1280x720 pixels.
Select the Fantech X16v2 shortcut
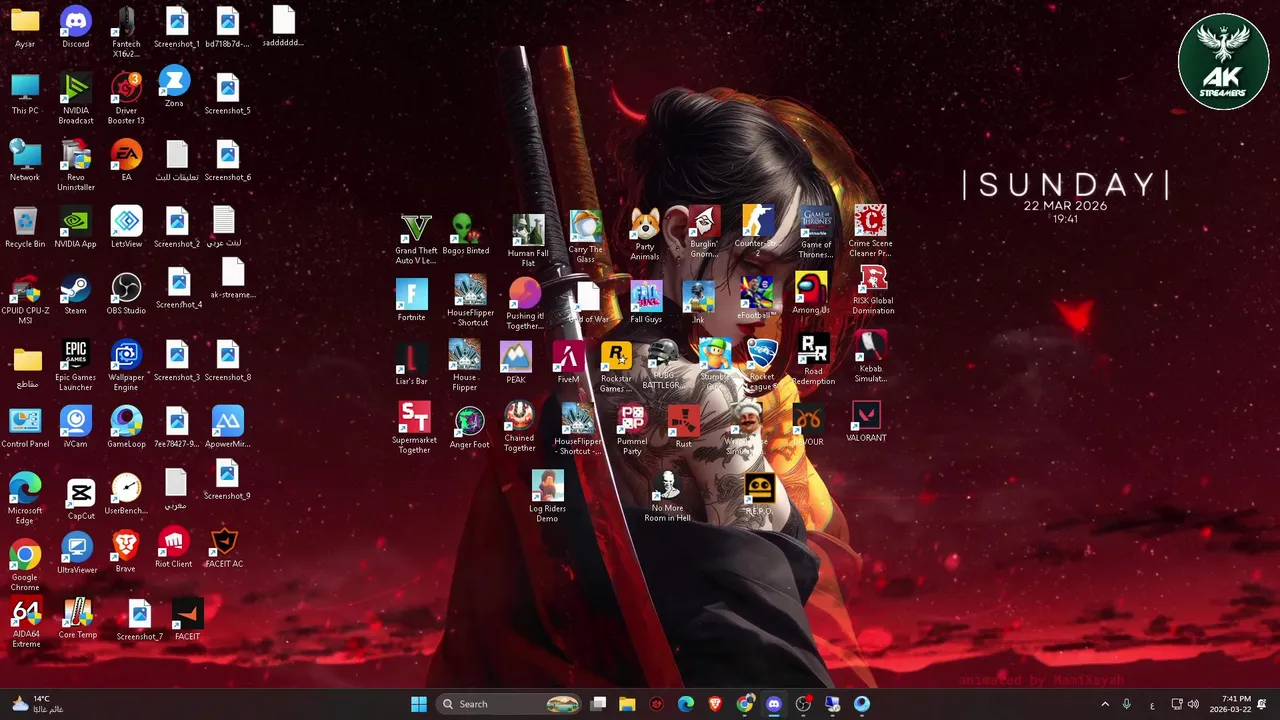pos(126,32)
